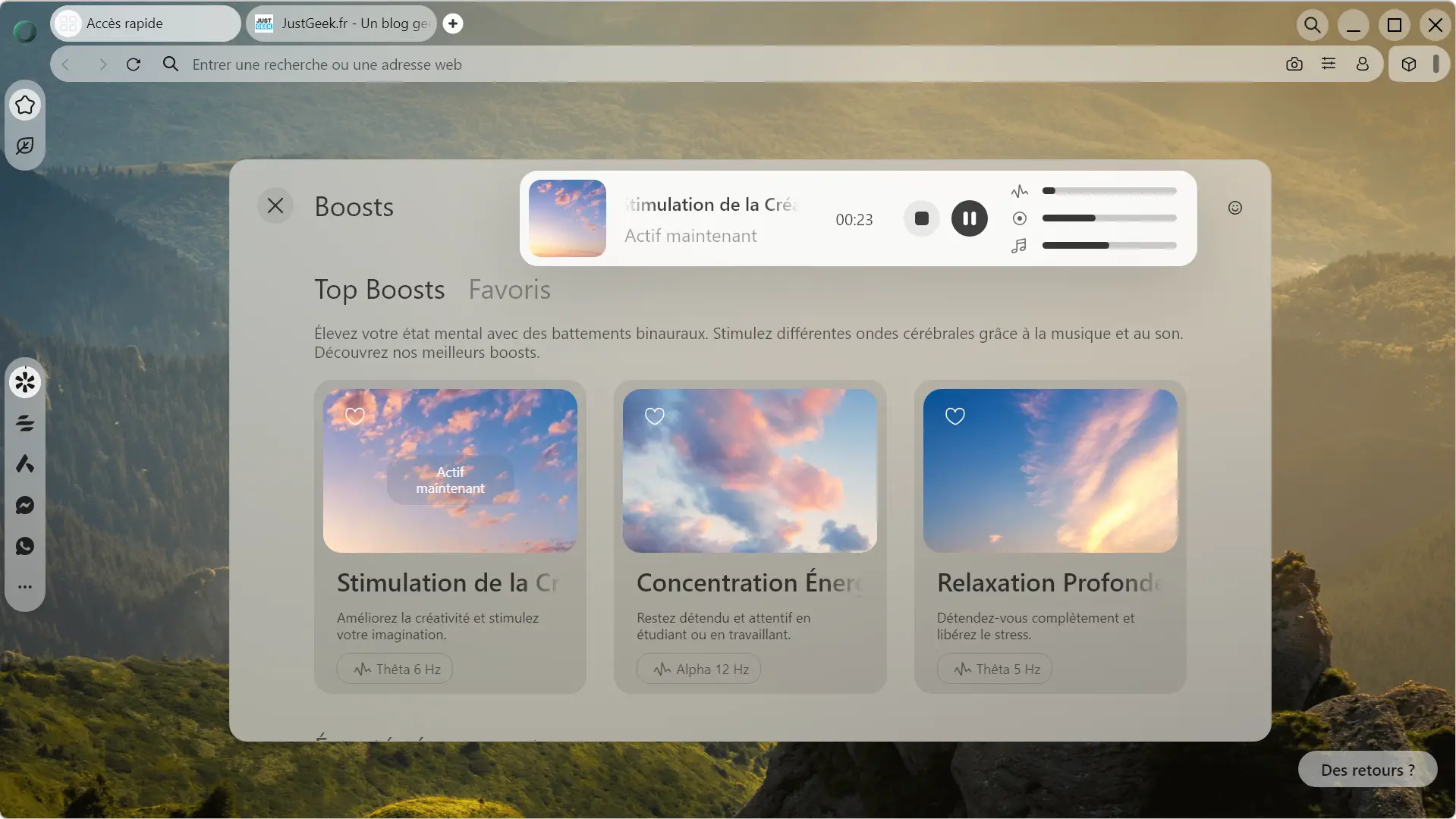
Task: Switch to the Accès rapide tab
Action: 146,24
